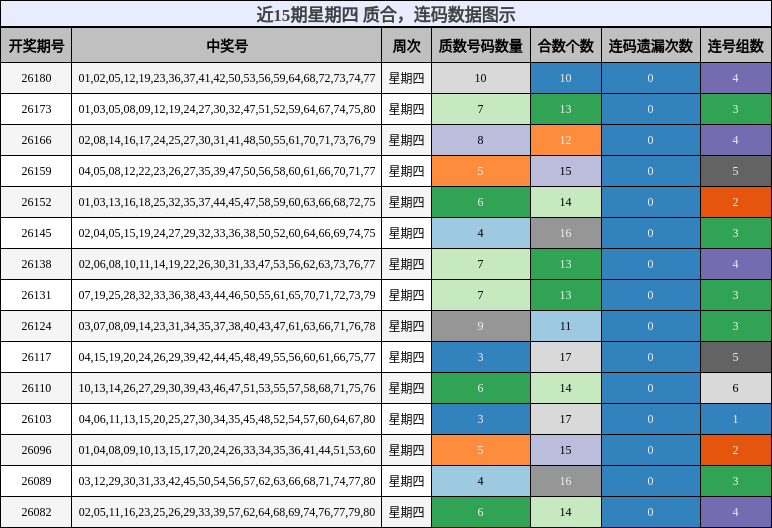Click period number 26173
Screen dimensions: 772x528
click(x=36, y=109)
